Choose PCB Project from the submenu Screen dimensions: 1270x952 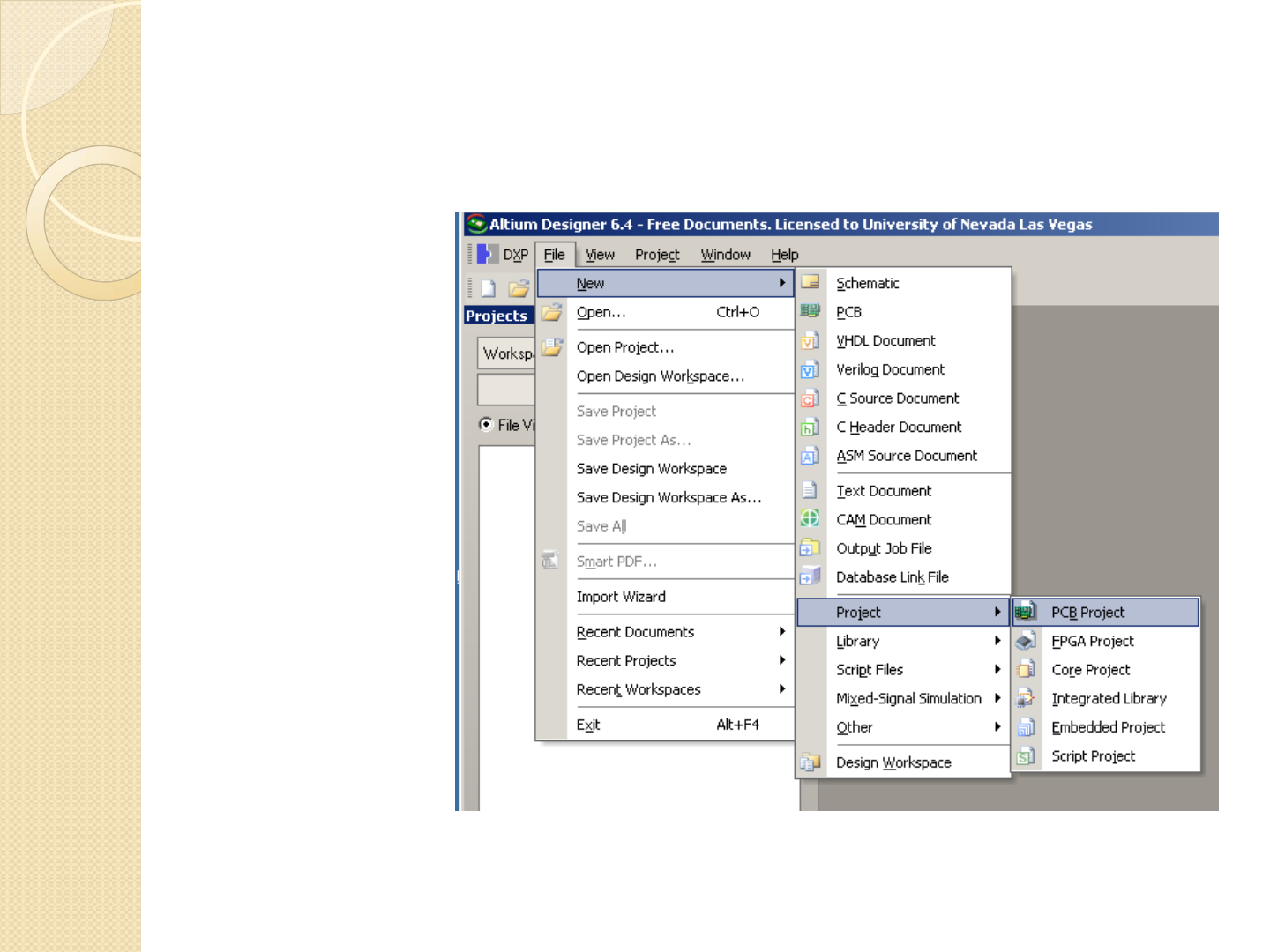click(x=1106, y=612)
